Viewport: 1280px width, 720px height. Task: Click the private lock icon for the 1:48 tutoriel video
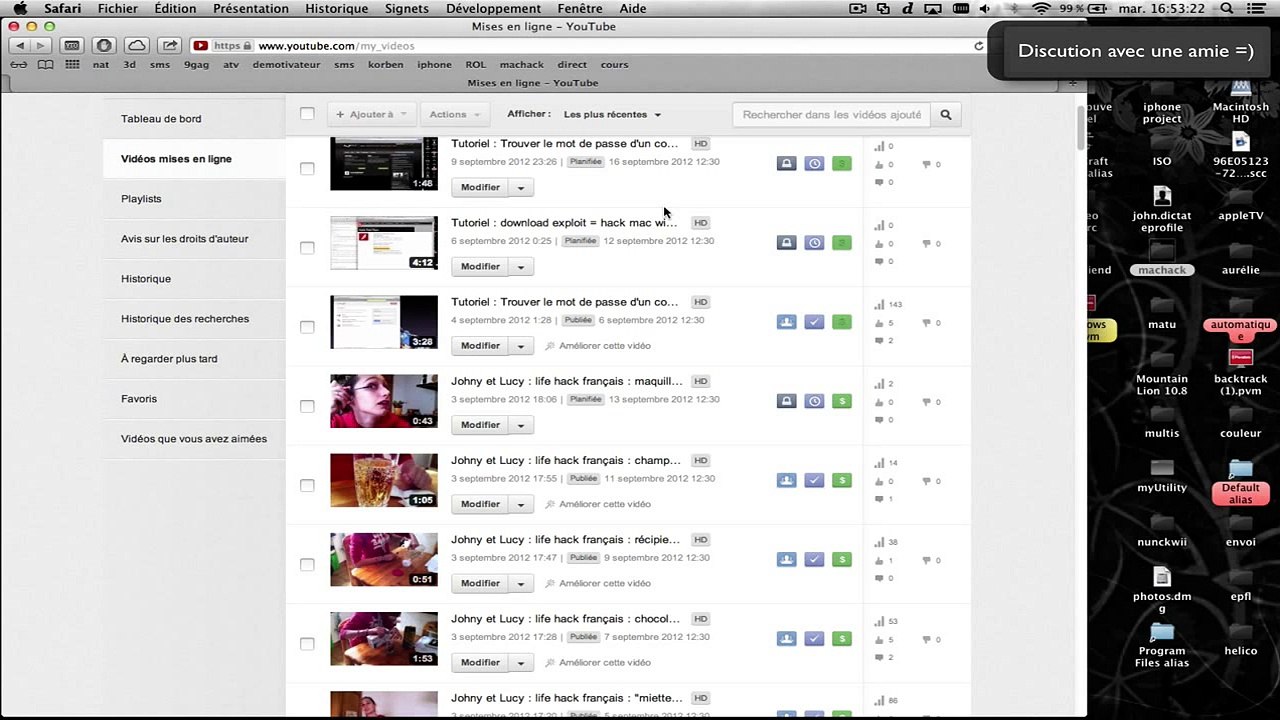786,163
